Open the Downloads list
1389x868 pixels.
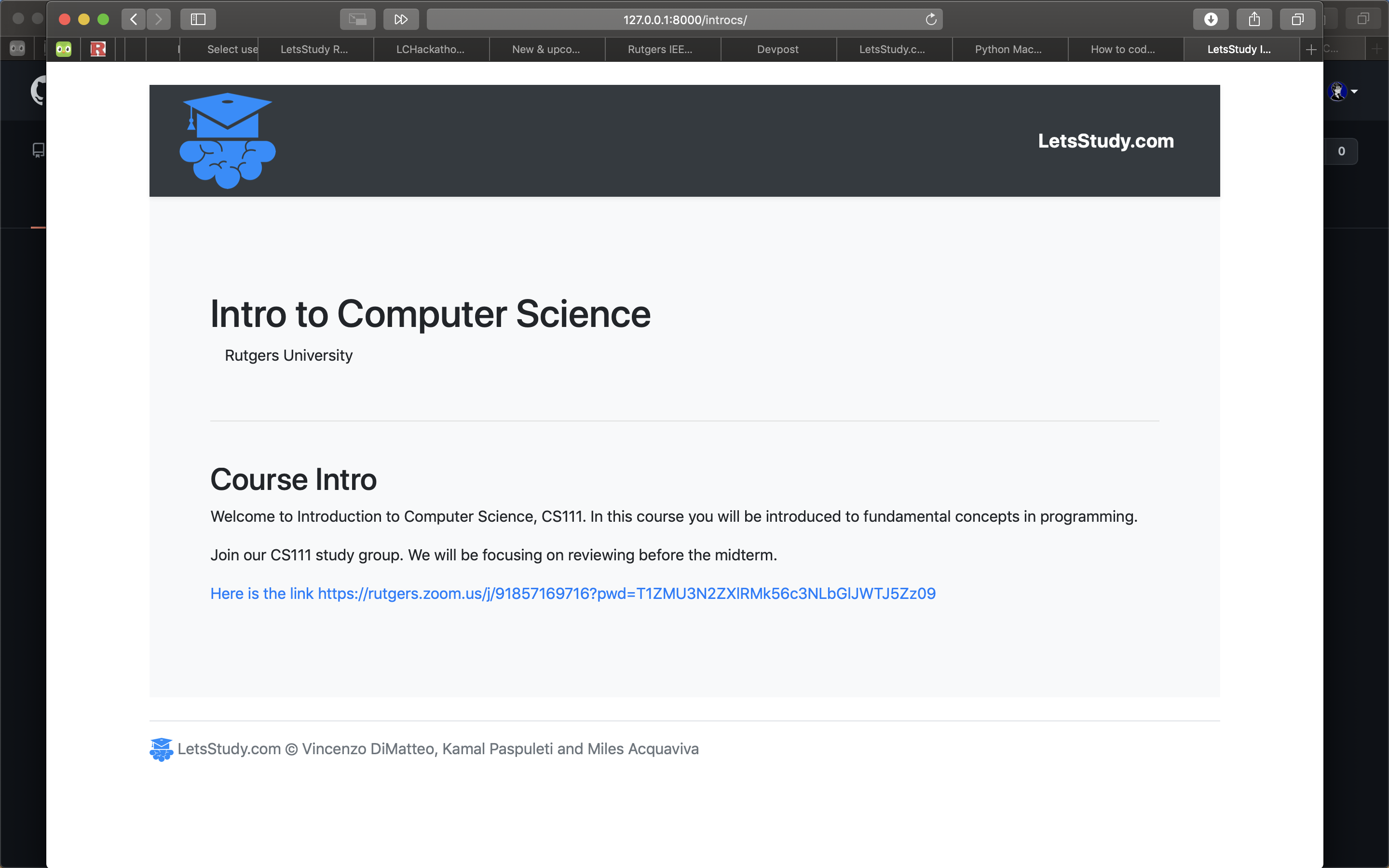(x=1211, y=19)
